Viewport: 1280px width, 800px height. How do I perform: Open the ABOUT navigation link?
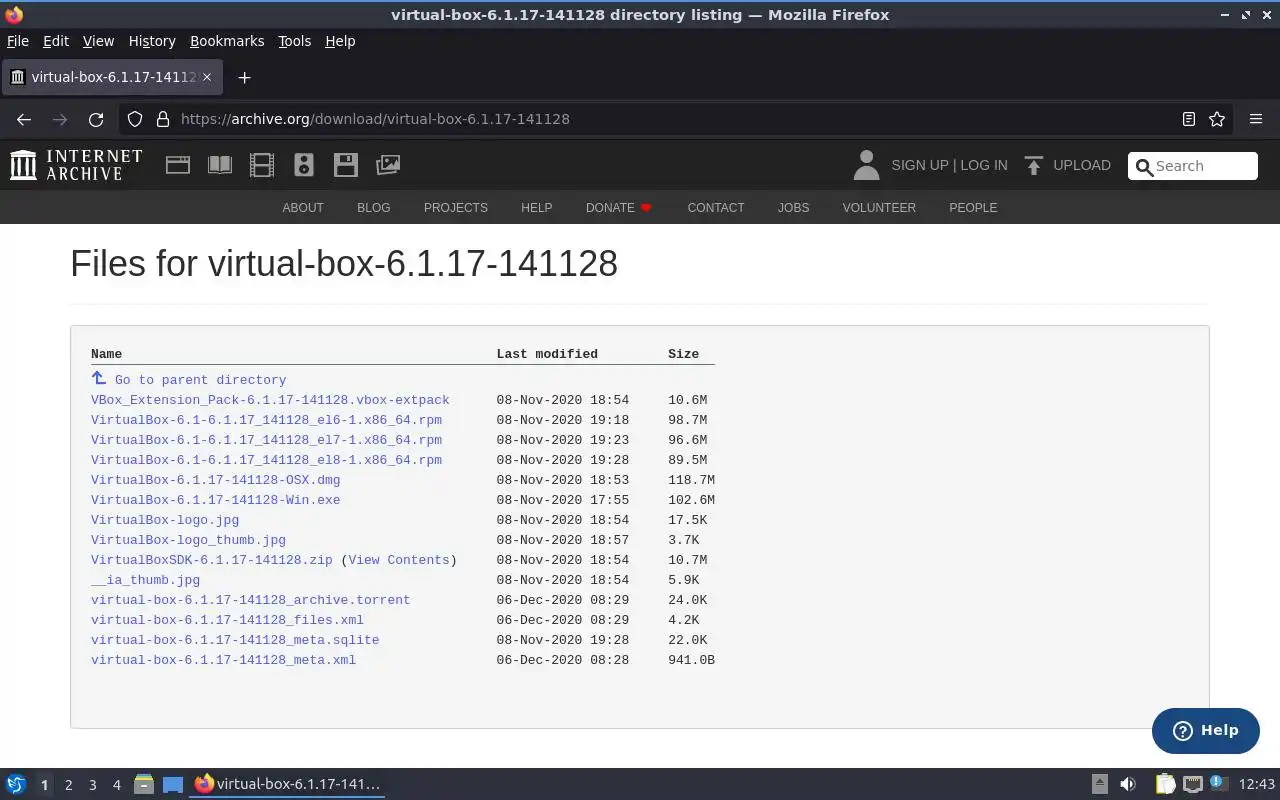tap(303, 208)
